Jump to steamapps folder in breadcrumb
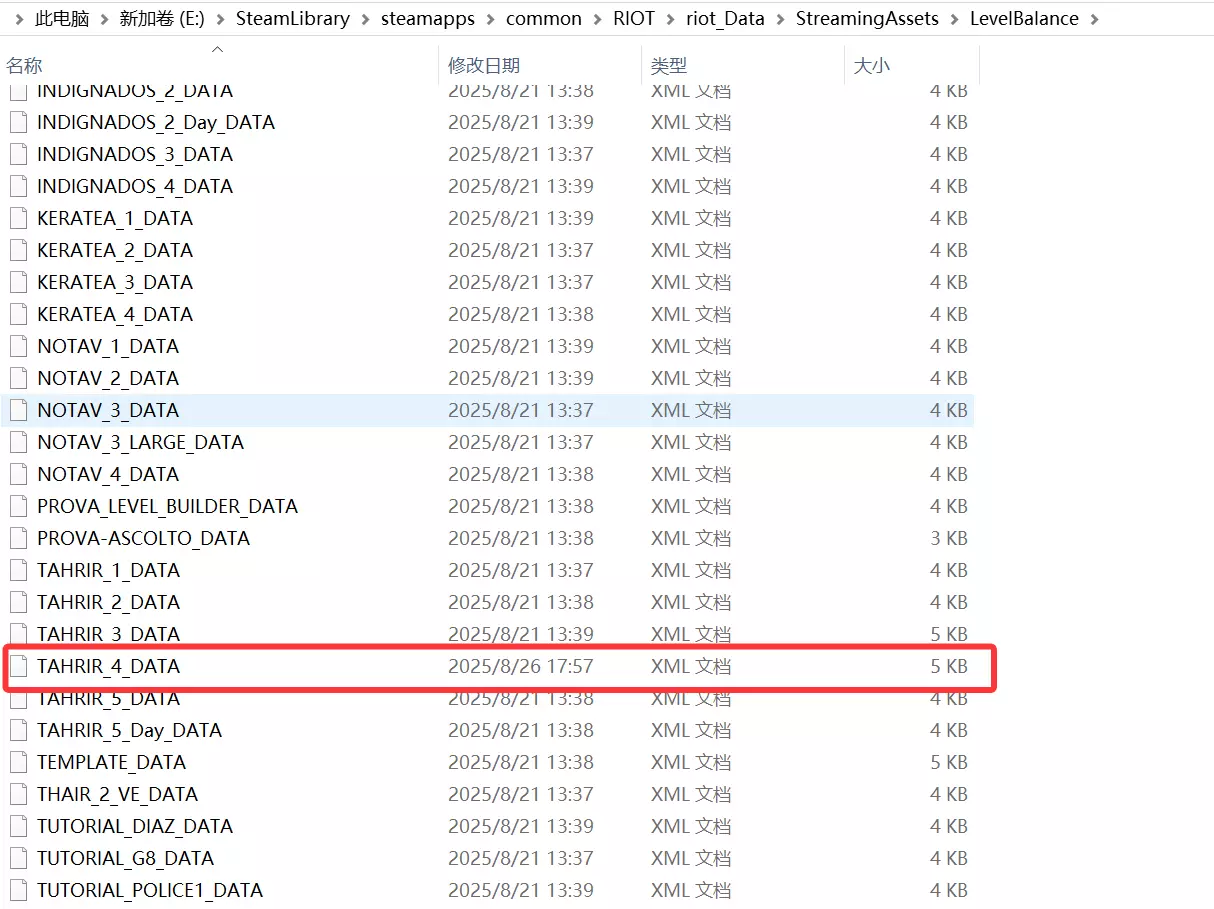This screenshot has width=1214, height=909. (428, 19)
